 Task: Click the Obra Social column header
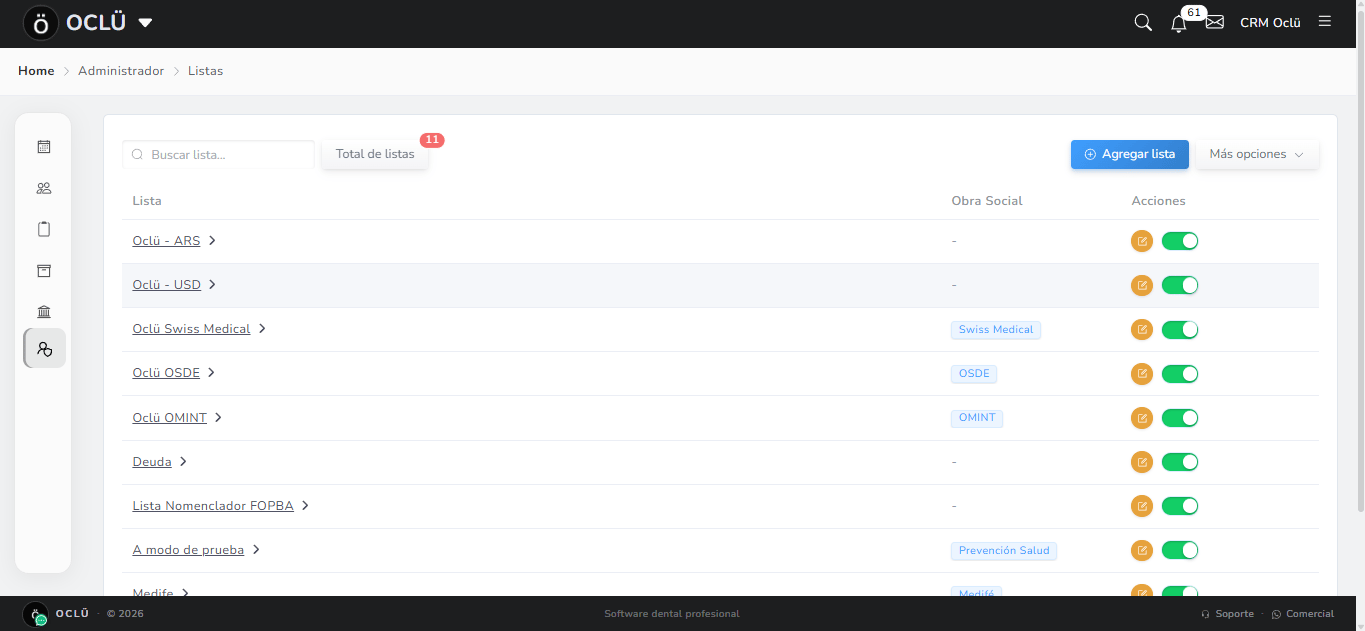tap(987, 201)
